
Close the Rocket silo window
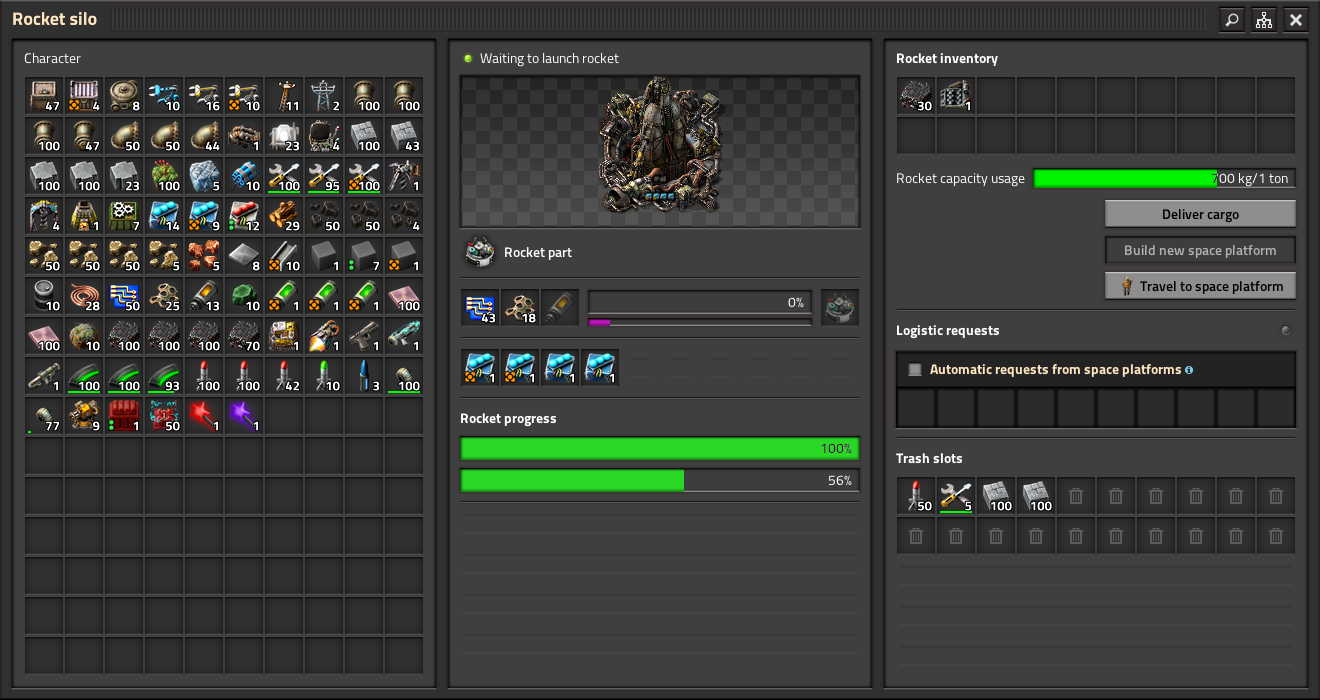tap(1296, 19)
